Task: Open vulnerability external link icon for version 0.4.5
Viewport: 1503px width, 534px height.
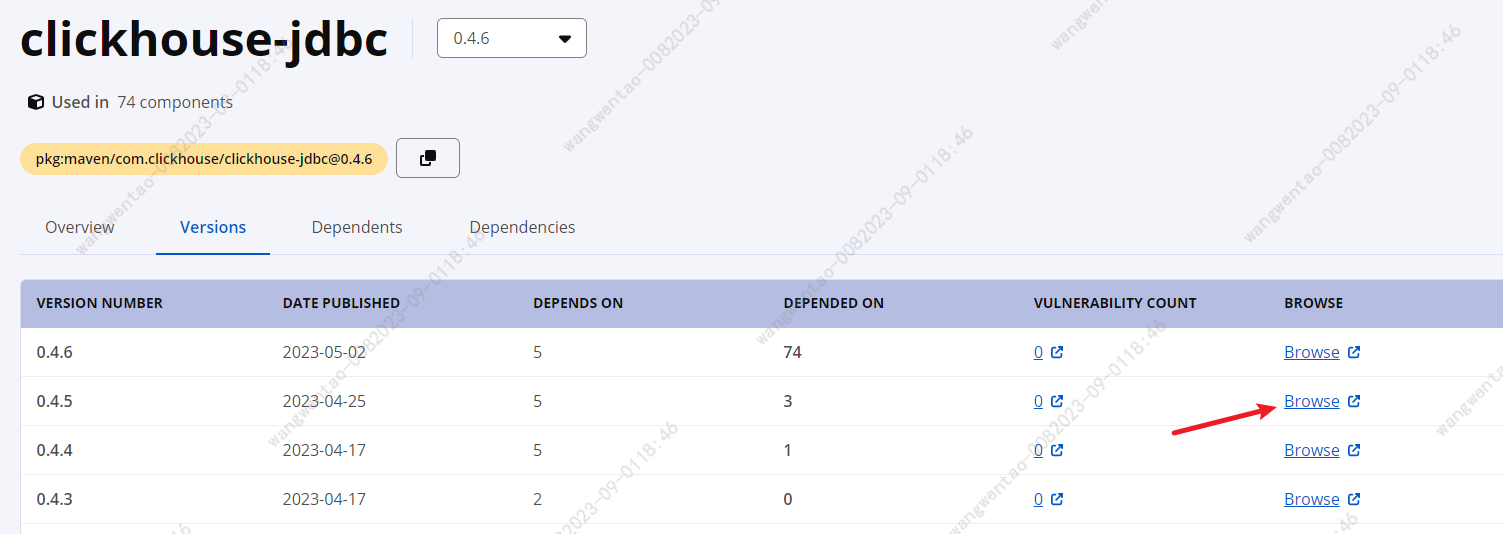Action: click(1057, 401)
